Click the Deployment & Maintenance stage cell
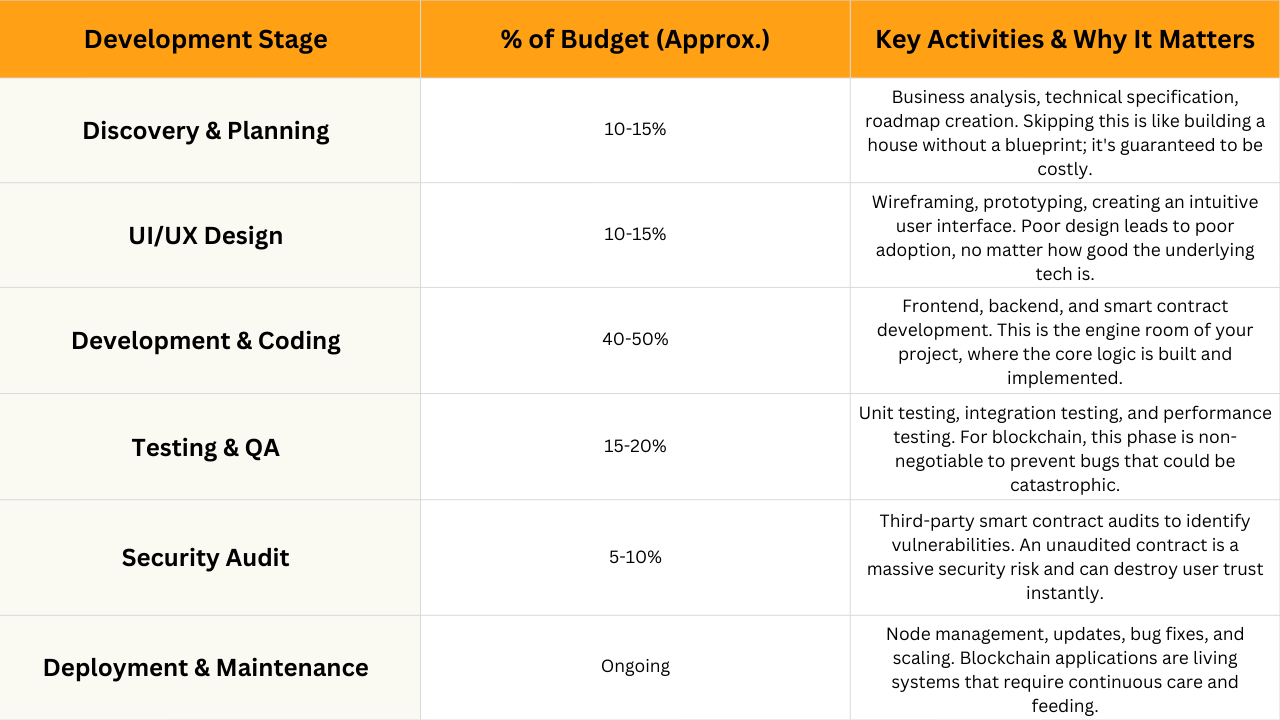 pyautogui.click(x=206, y=668)
